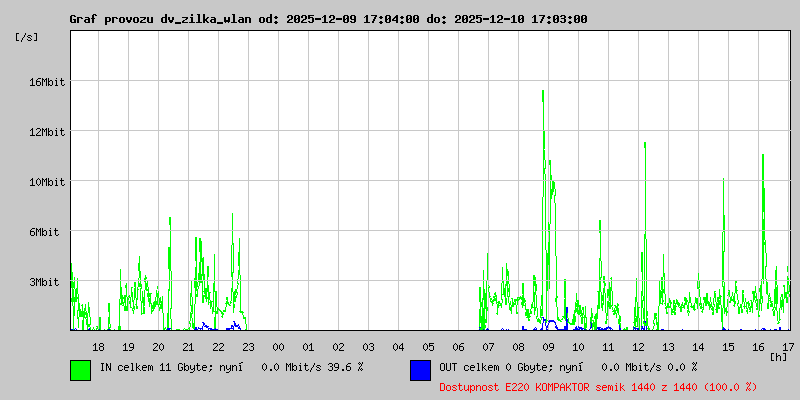Viewport: 800px width, 400px height.
Task: Click the blue OUT legend swatch
Action: (x=420, y=370)
